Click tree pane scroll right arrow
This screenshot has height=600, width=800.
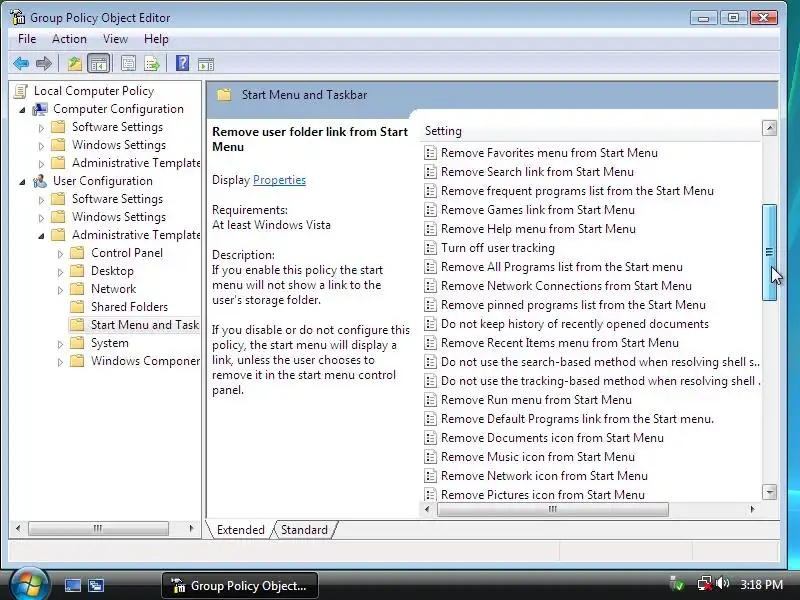[191, 528]
